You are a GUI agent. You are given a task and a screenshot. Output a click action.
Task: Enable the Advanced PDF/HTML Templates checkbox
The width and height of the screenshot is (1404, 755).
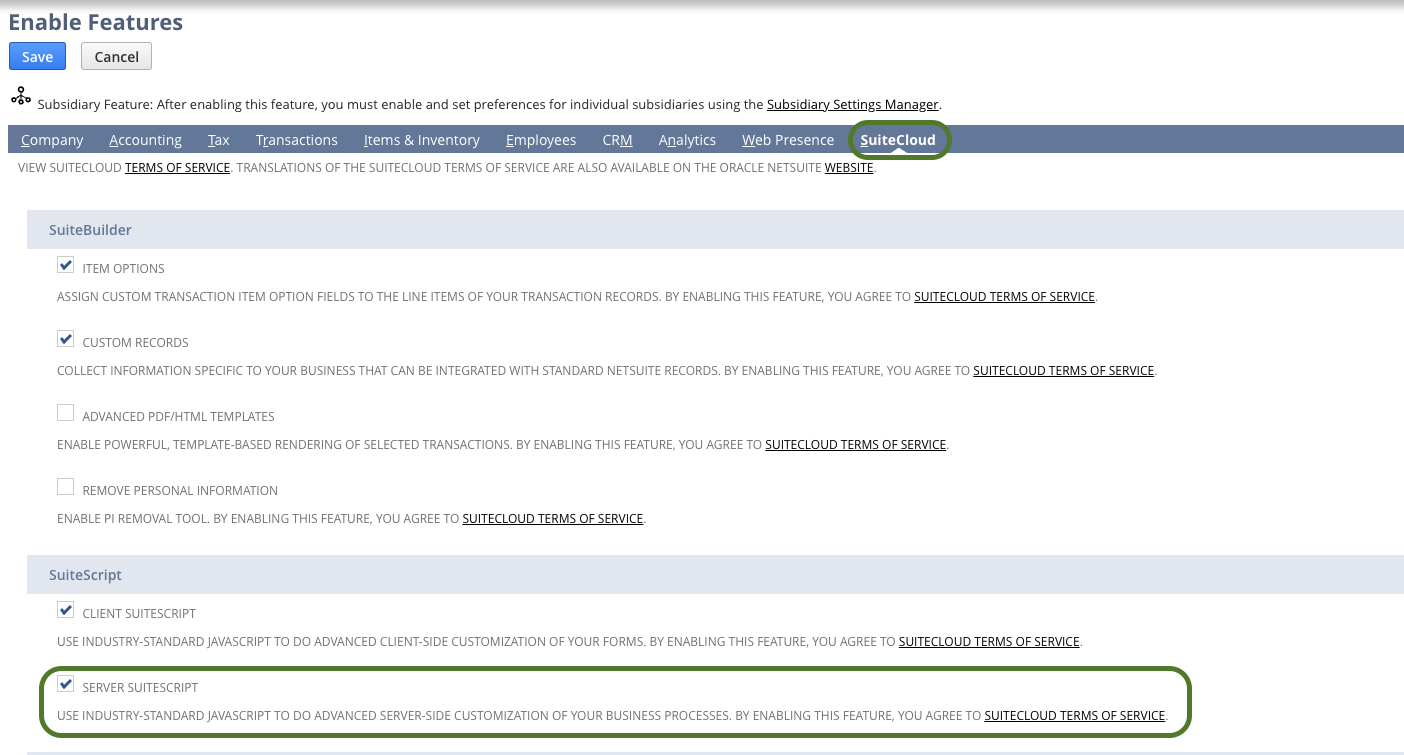pyautogui.click(x=65, y=412)
